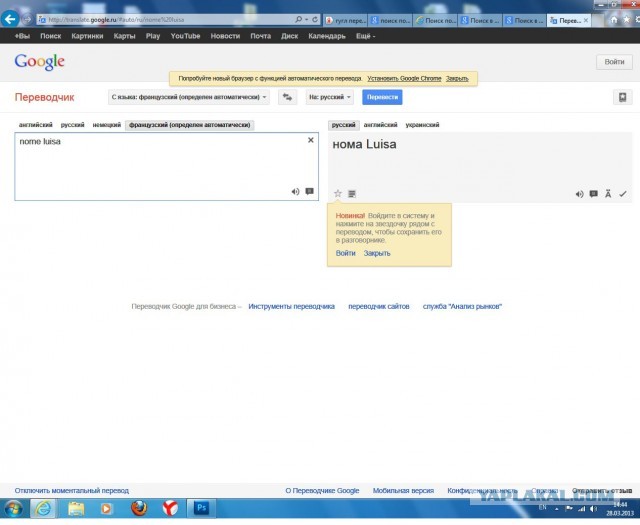Click 'Установить Google Chrome' link

(x=404, y=78)
